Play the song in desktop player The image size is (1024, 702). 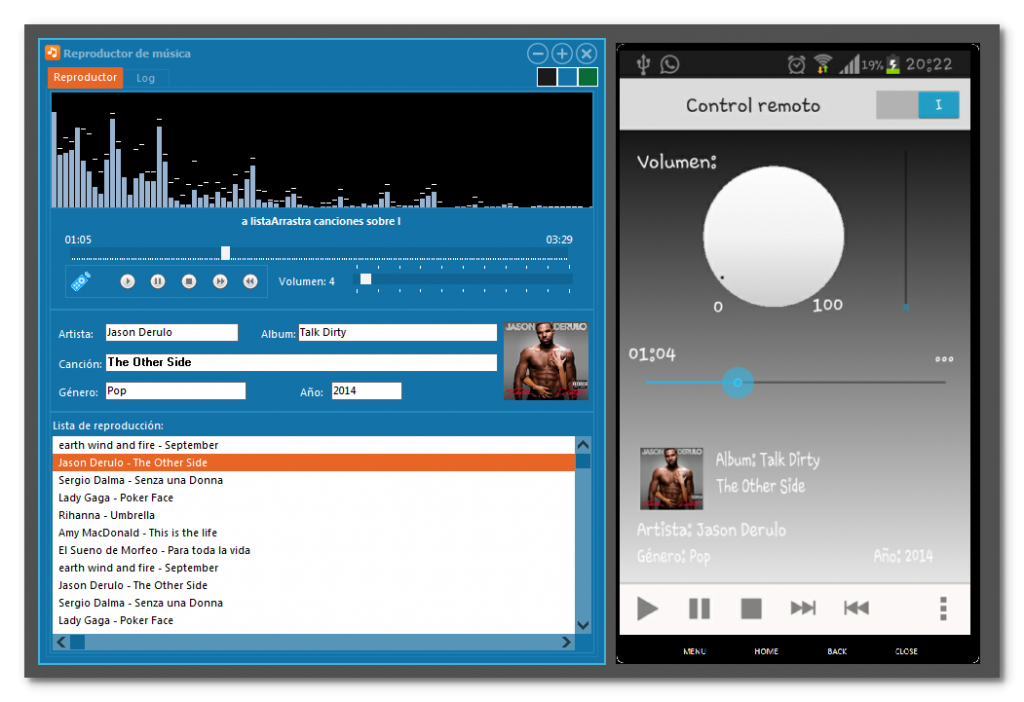(x=127, y=281)
